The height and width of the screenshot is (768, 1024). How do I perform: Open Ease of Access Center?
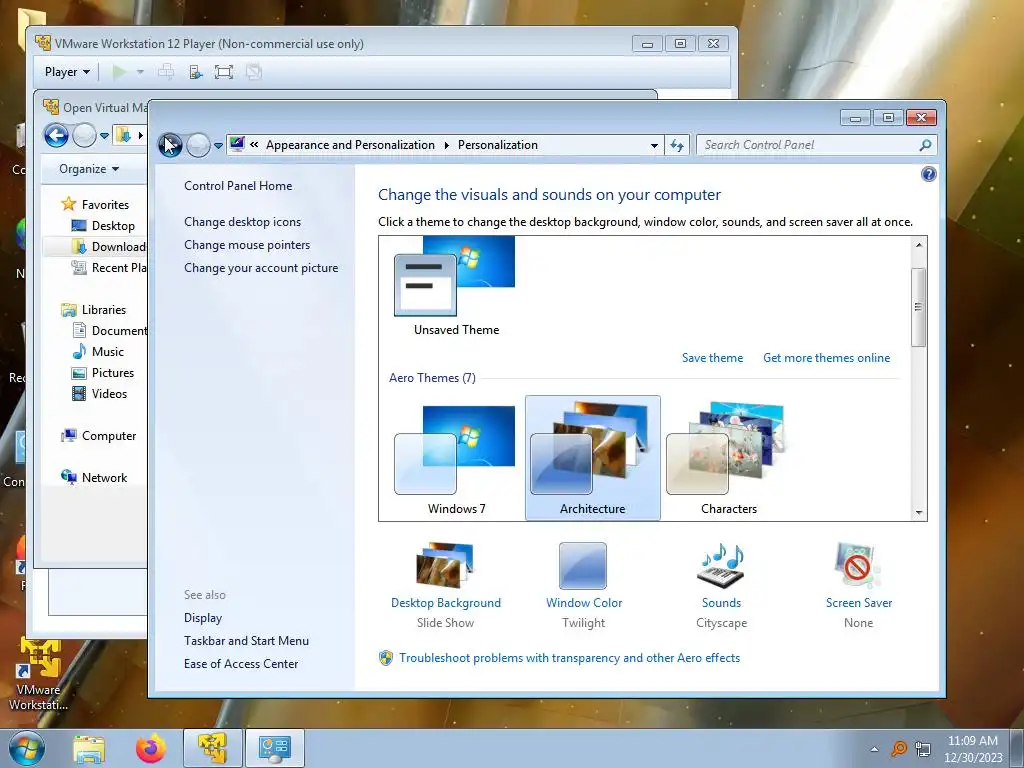click(241, 664)
